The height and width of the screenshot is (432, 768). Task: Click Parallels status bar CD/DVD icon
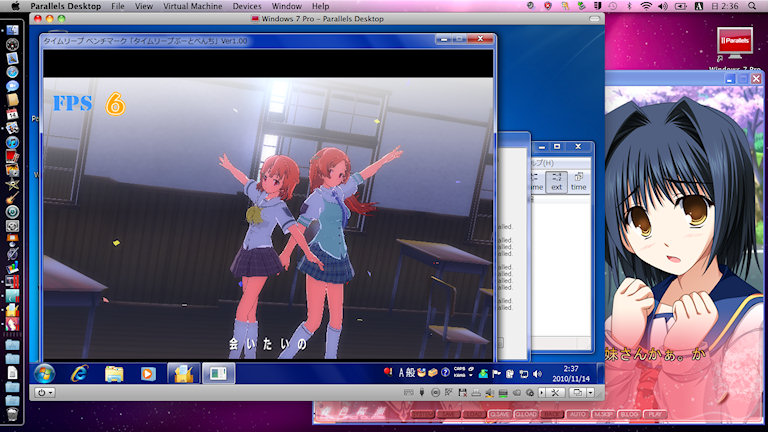pos(435,393)
